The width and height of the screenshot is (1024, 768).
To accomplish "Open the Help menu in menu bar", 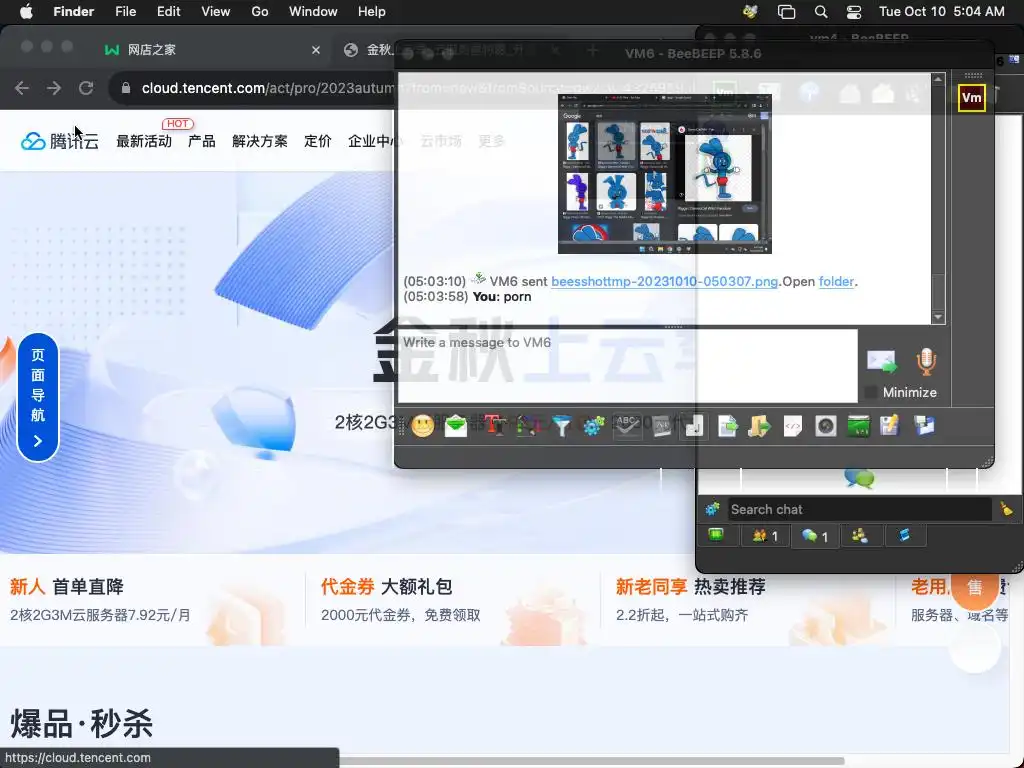I will point(372,12).
